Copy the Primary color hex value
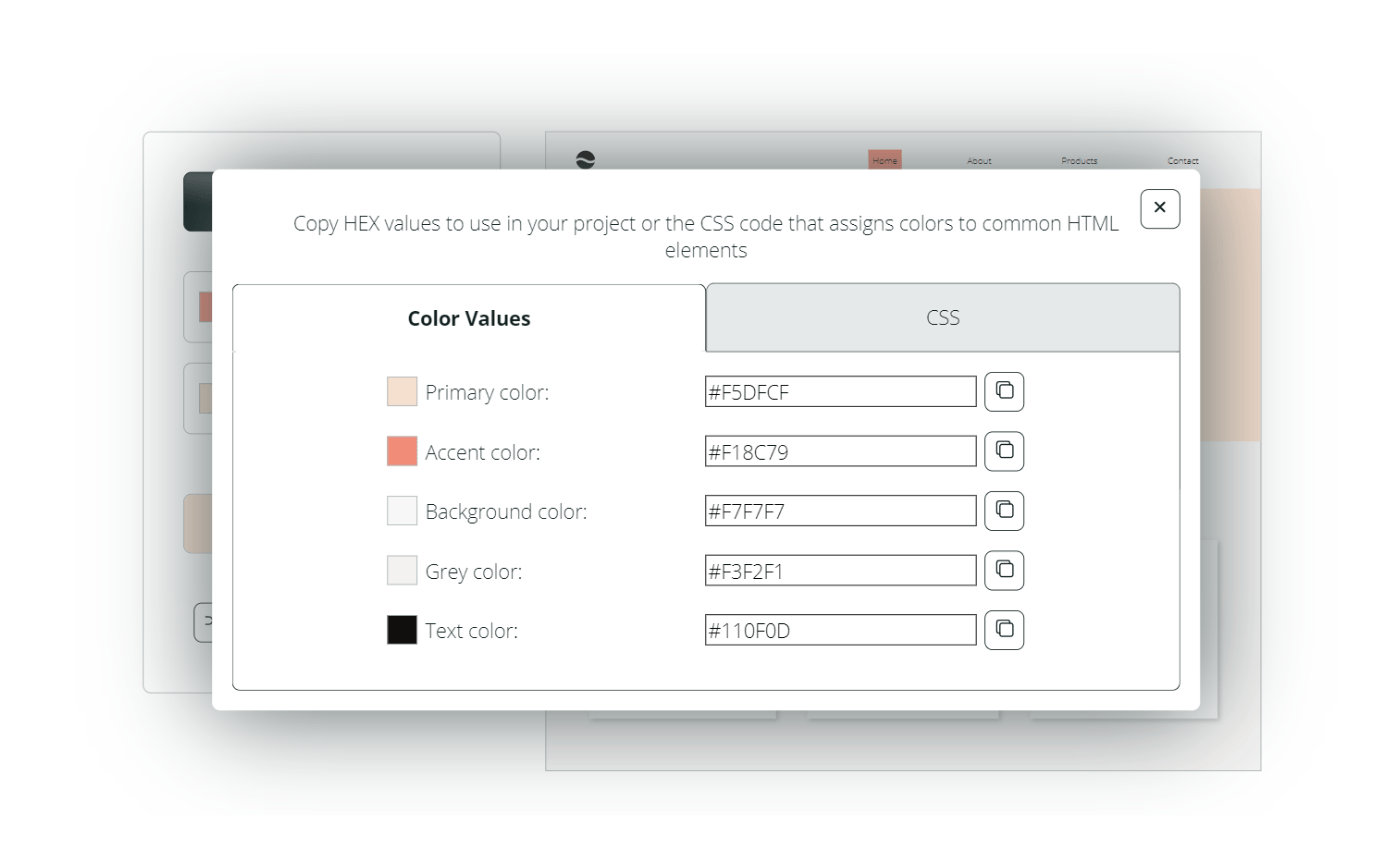The height and width of the screenshot is (868, 1400). coord(1004,391)
